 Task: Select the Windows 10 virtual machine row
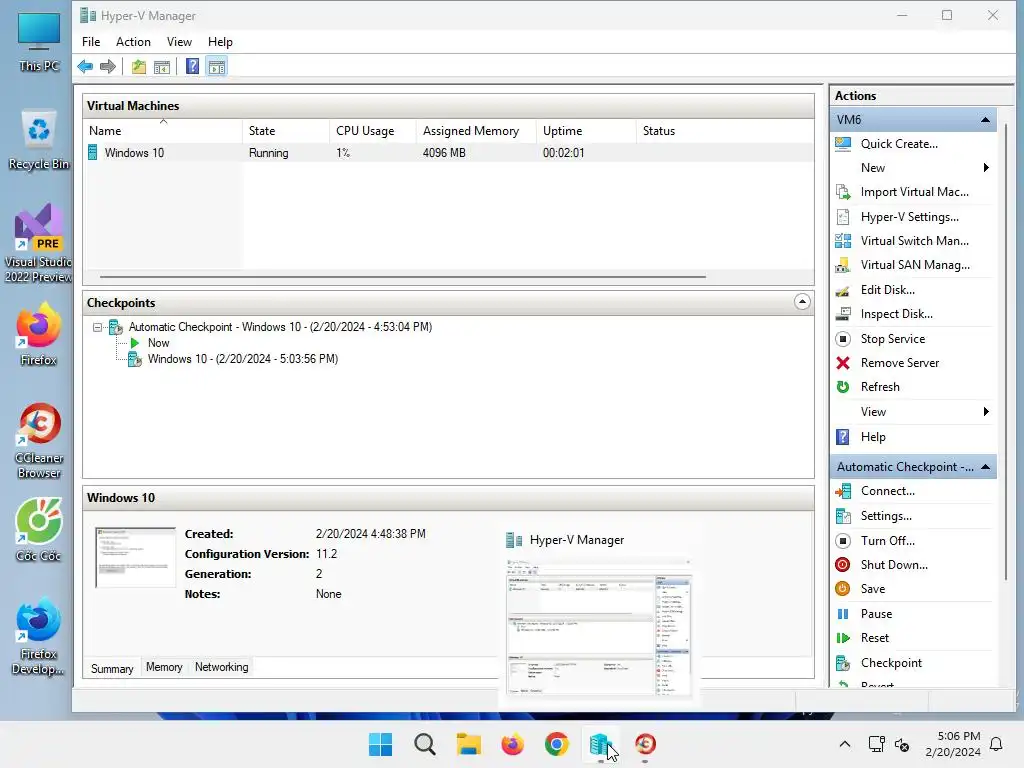[448, 153]
